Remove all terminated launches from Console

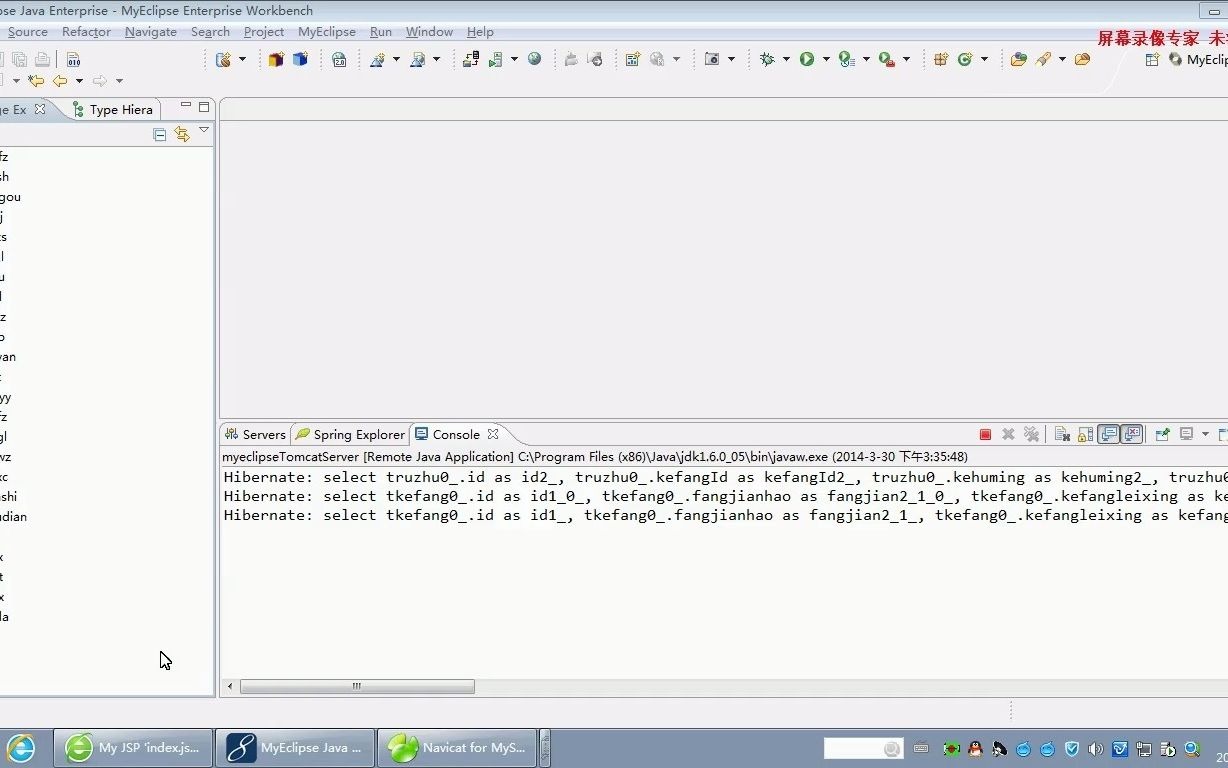(x=1032, y=434)
